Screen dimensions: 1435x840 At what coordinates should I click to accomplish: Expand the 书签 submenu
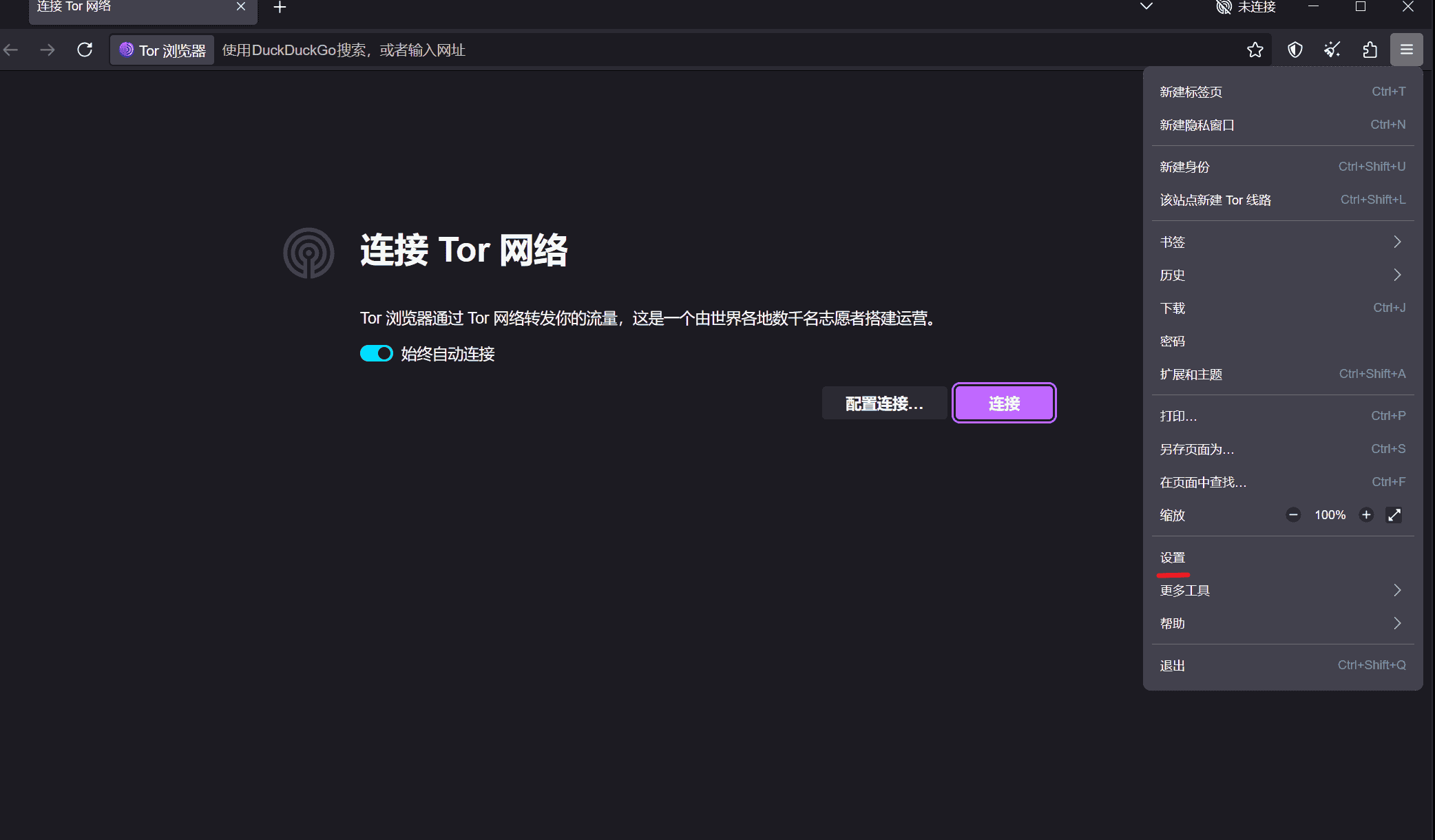click(1283, 242)
